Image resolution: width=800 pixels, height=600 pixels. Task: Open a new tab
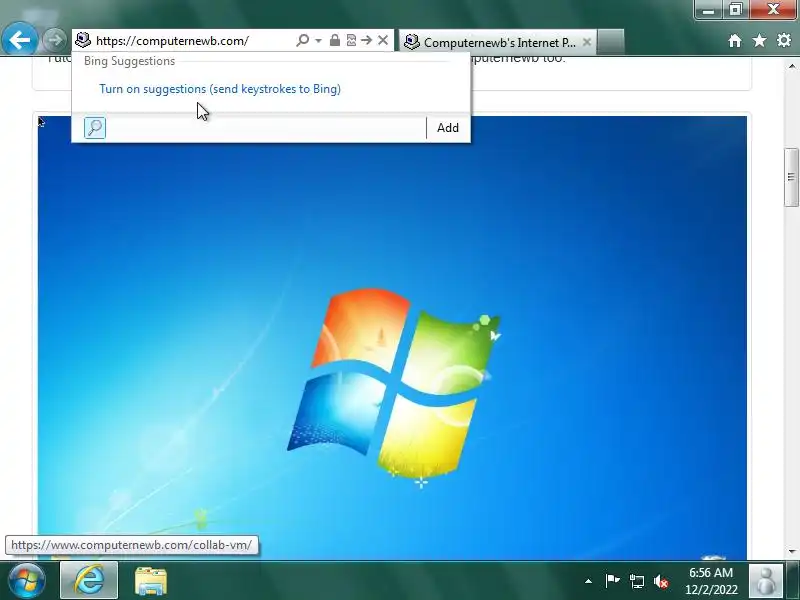pos(610,42)
